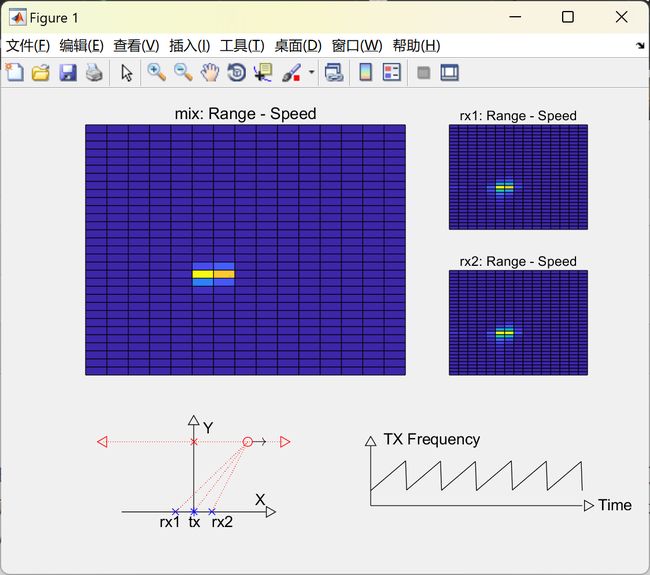650x575 pixels.
Task: Open the 查看(V) menu
Action: (x=136, y=46)
